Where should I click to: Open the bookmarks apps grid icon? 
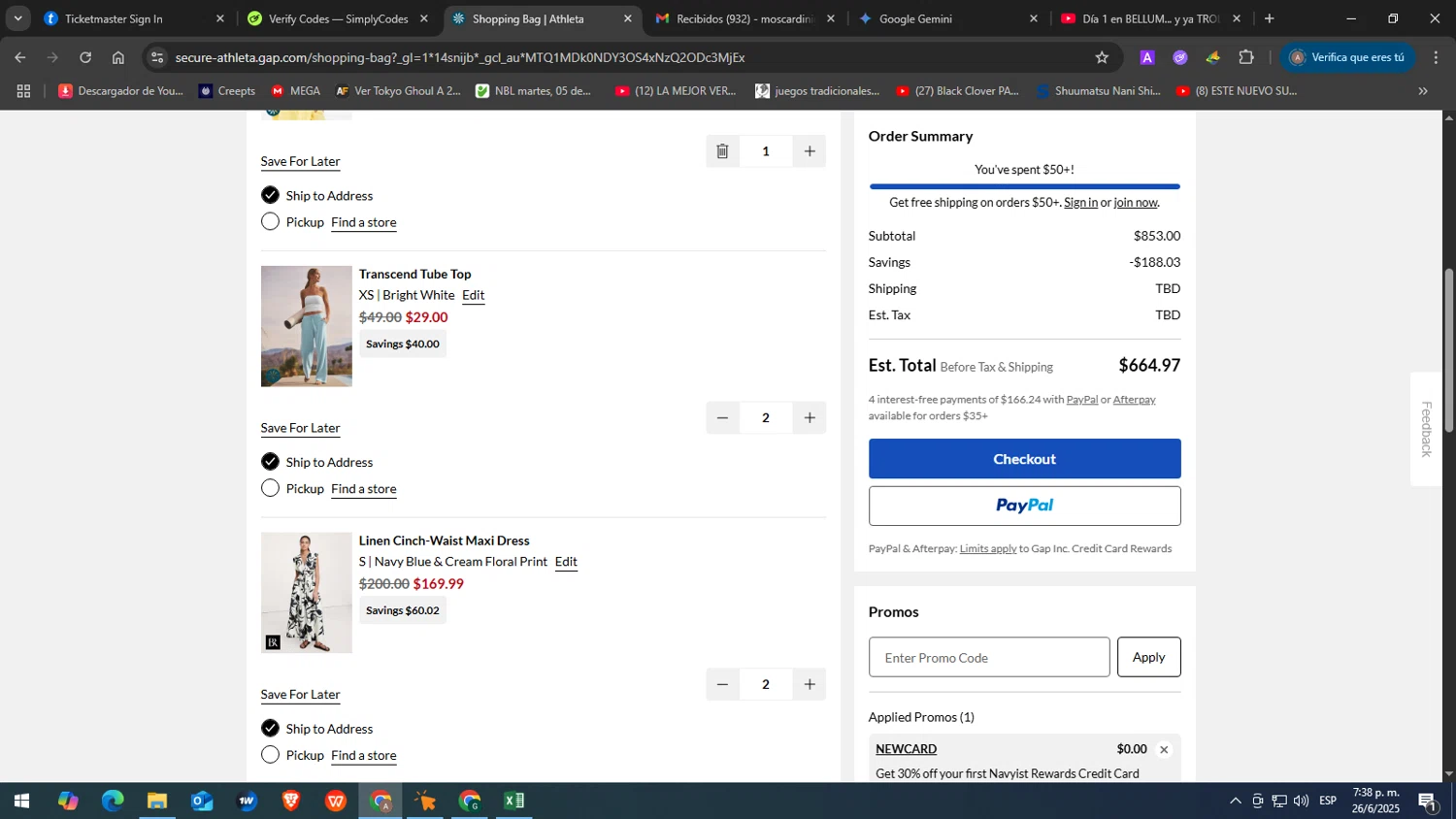click(x=23, y=91)
